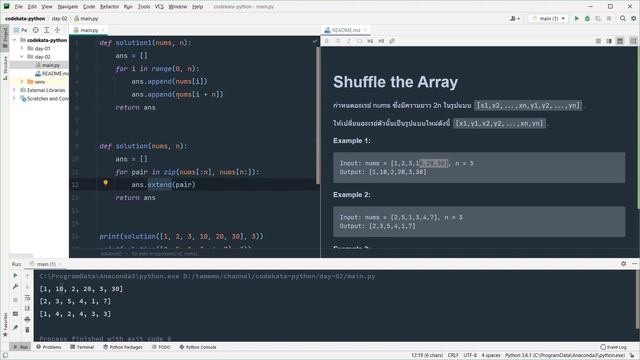Click the layout icon in Run panel sidebar
Screen dimensions: 640x360
(x=16, y=313)
